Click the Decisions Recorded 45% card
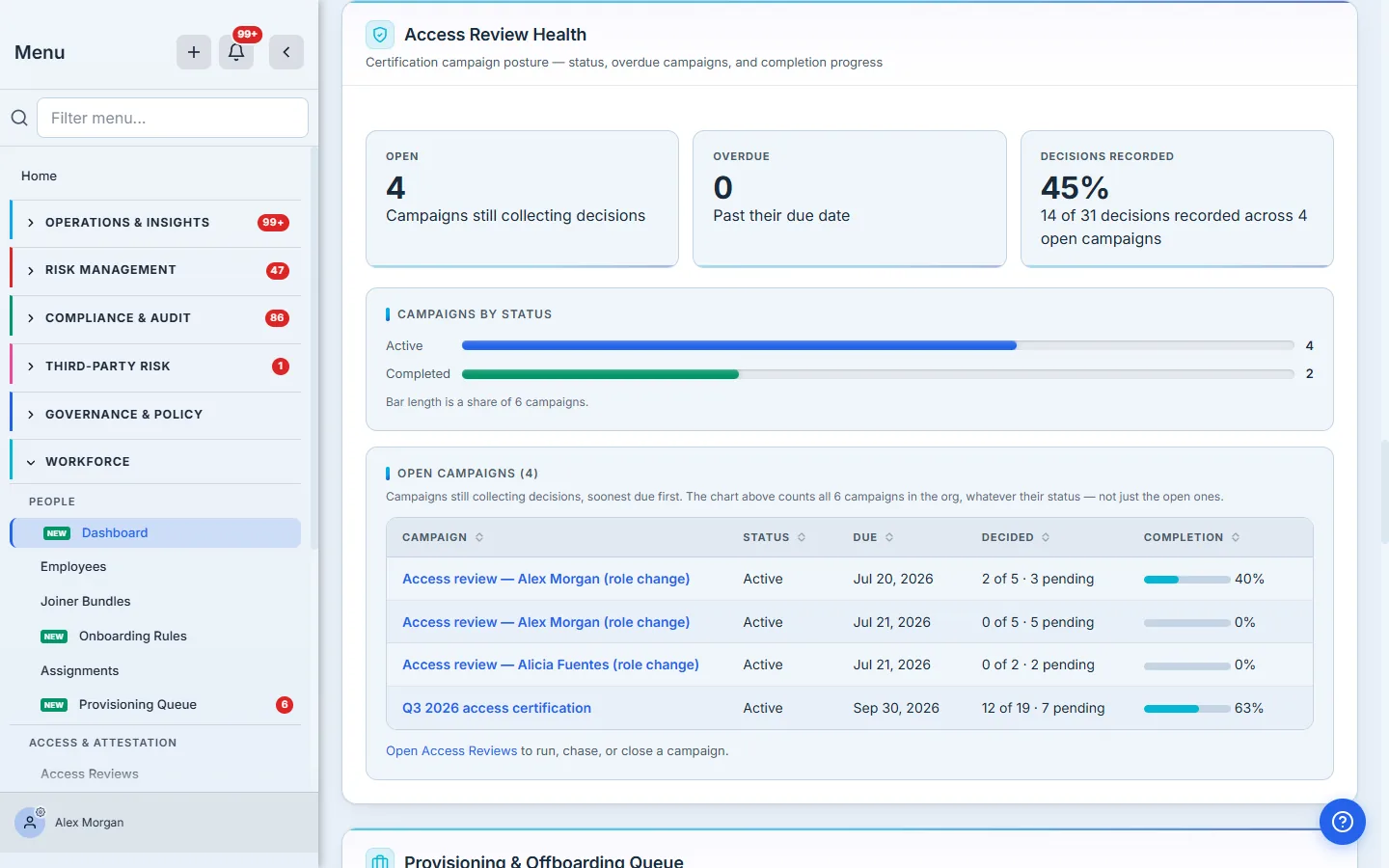Screen dimensions: 1389x868 click(x=1177, y=199)
